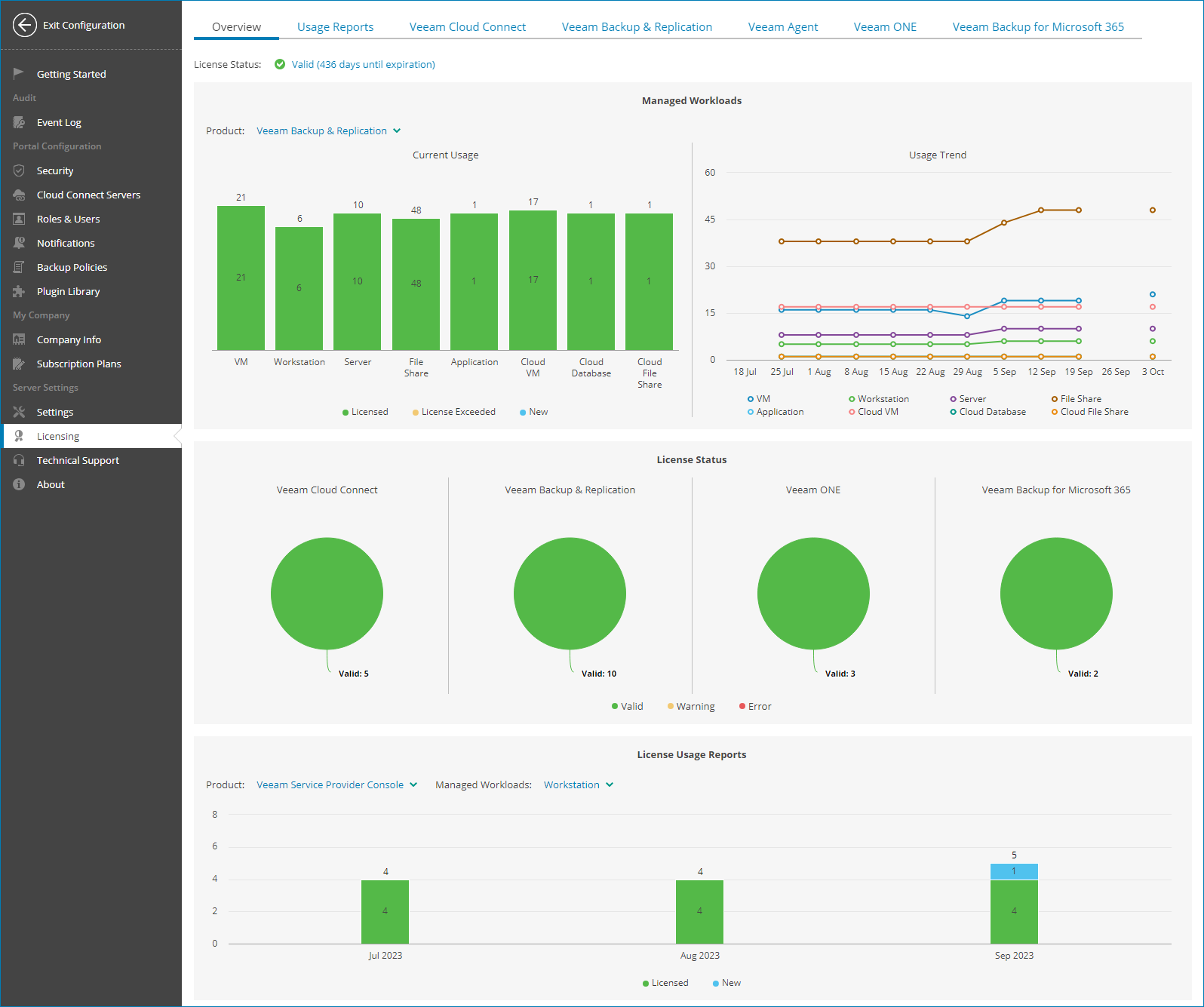This screenshot has width=1204, height=1007.
Task: Open the Veeam Agent tab
Action: point(783,27)
